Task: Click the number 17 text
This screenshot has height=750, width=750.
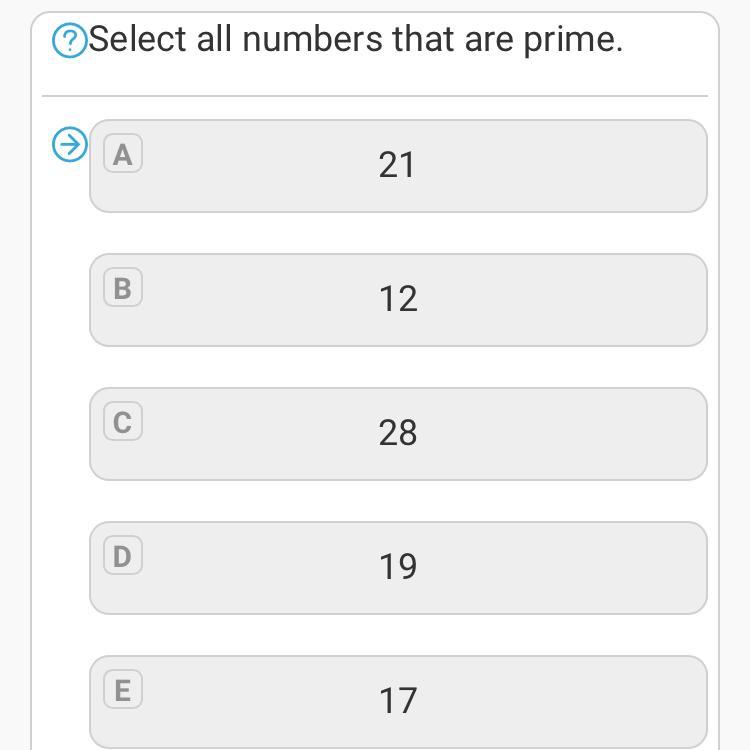Action: (397, 701)
